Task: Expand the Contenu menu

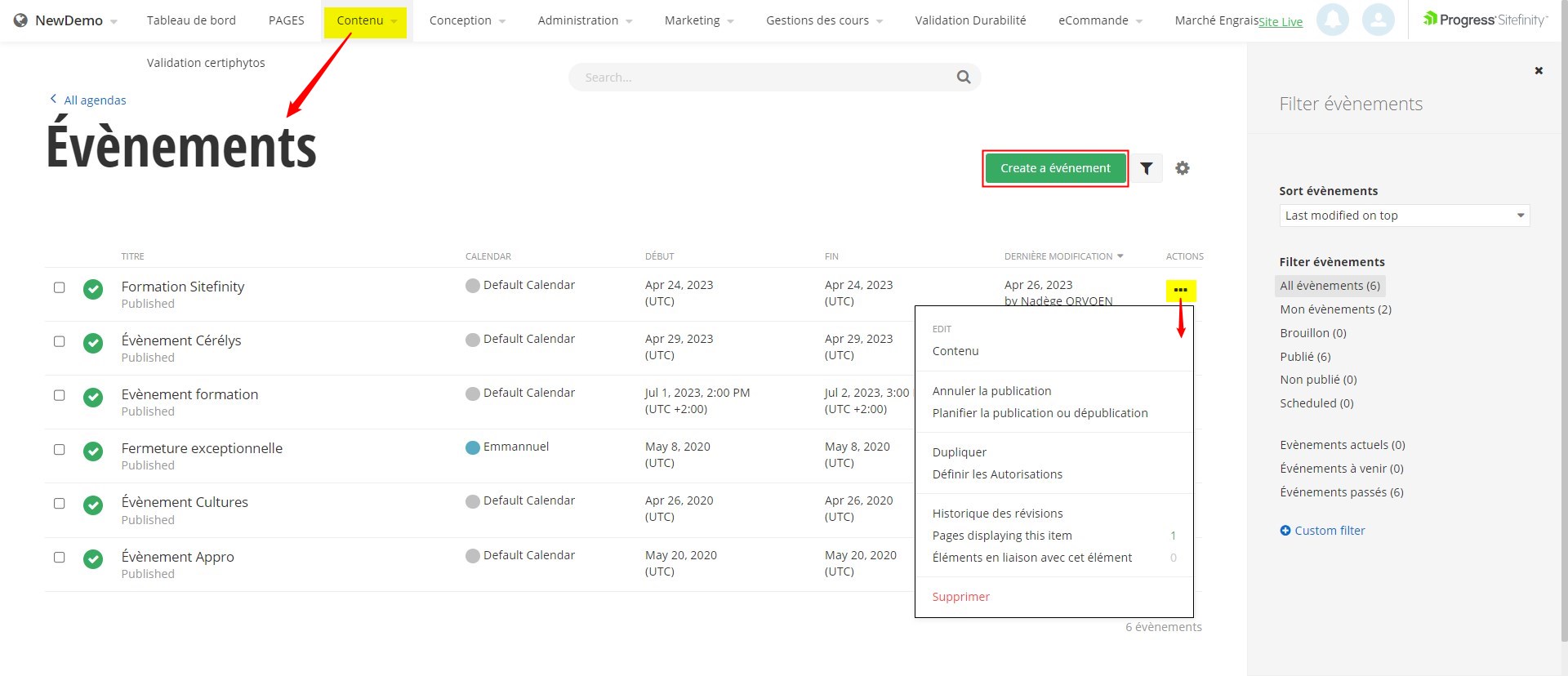Action: pyautogui.click(x=364, y=20)
